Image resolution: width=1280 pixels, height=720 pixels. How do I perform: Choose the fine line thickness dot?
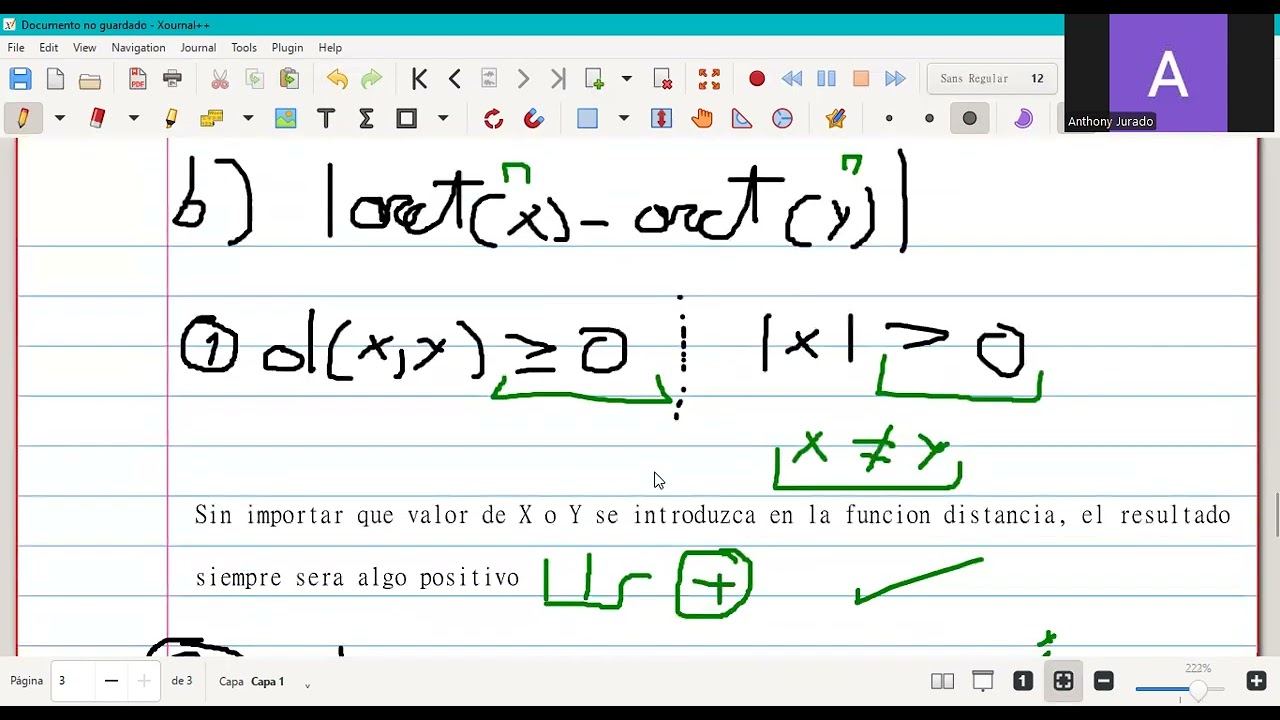[889, 118]
